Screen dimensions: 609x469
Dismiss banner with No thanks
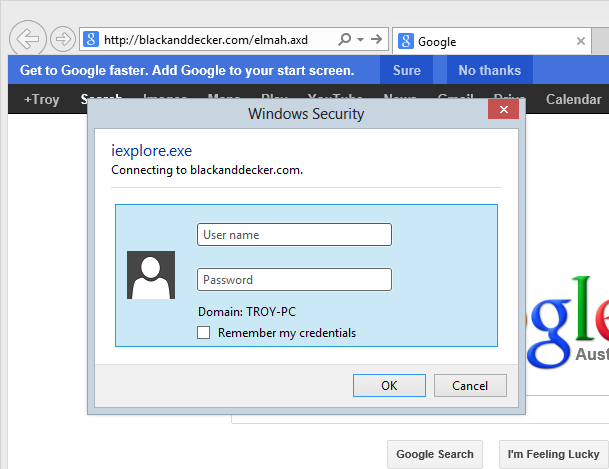click(x=489, y=70)
